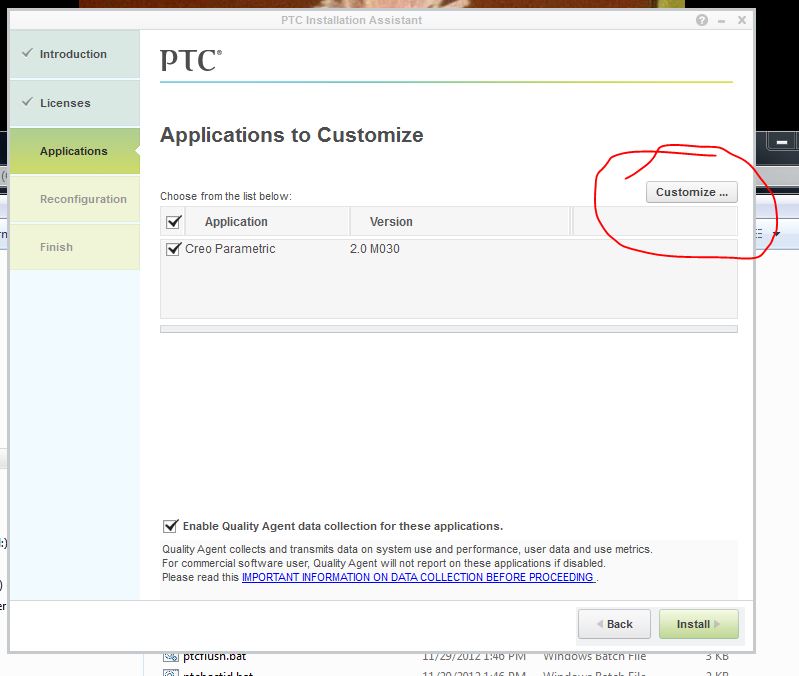The height and width of the screenshot is (676, 799).
Task: Open the Customize... dialog
Action: [691, 192]
